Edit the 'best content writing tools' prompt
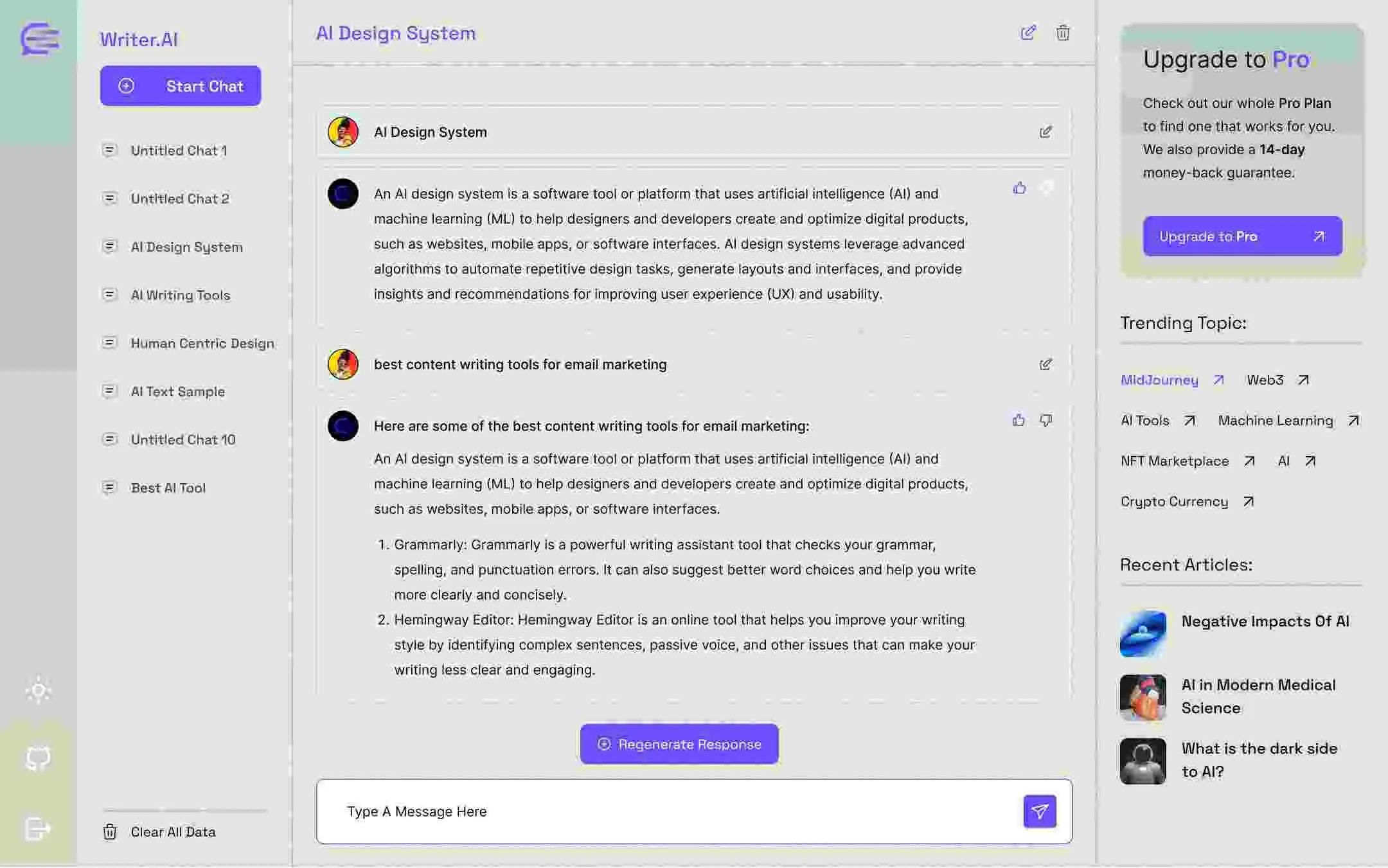The height and width of the screenshot is (868, 1388). 1045,364
